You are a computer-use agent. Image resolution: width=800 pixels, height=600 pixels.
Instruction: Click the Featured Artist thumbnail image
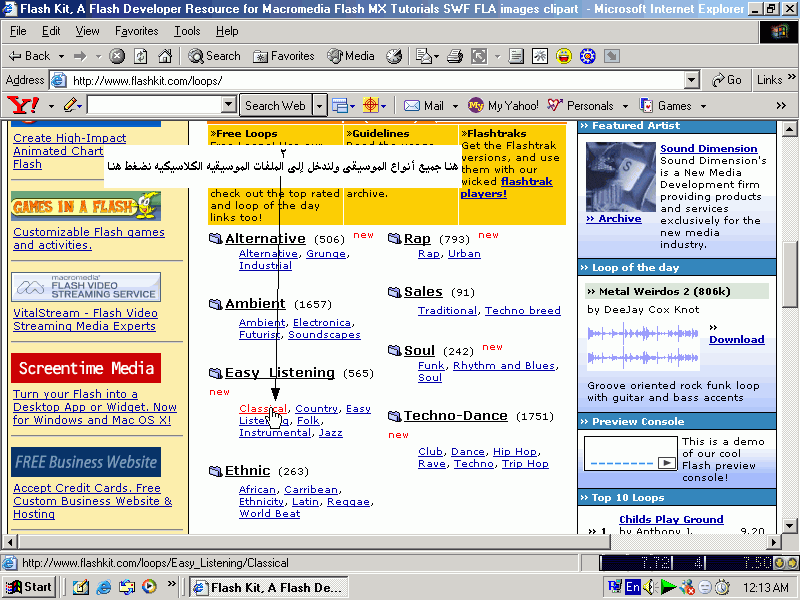(x=620, y=177)
